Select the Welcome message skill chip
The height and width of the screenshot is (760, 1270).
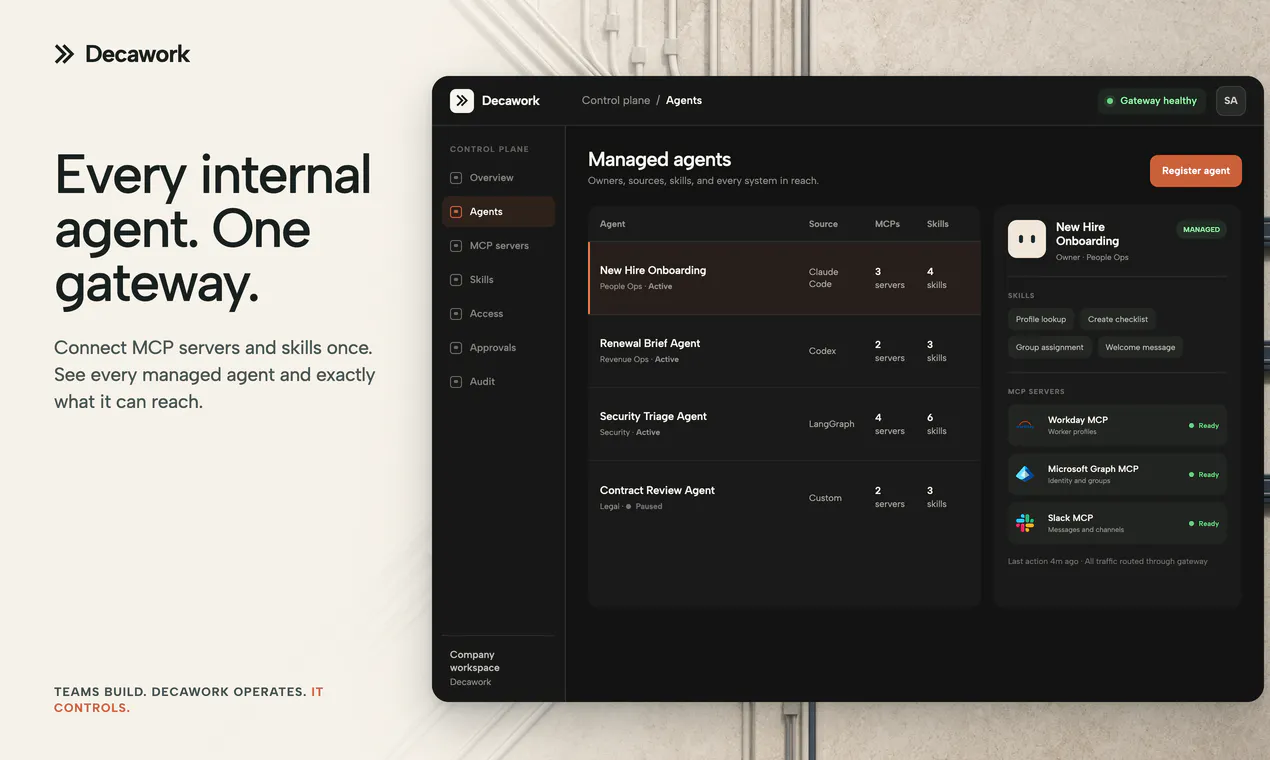tap(1140, 347)
